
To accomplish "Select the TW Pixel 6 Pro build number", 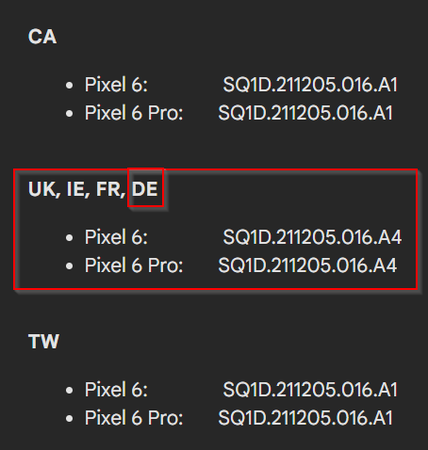I will [306, 418].
